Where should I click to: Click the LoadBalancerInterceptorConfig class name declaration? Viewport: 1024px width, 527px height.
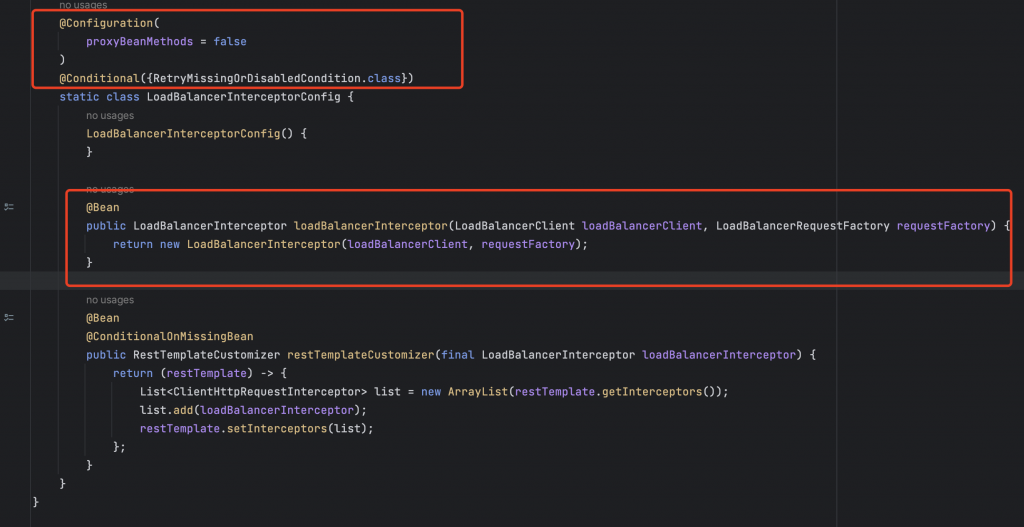(x=246, y=97)
